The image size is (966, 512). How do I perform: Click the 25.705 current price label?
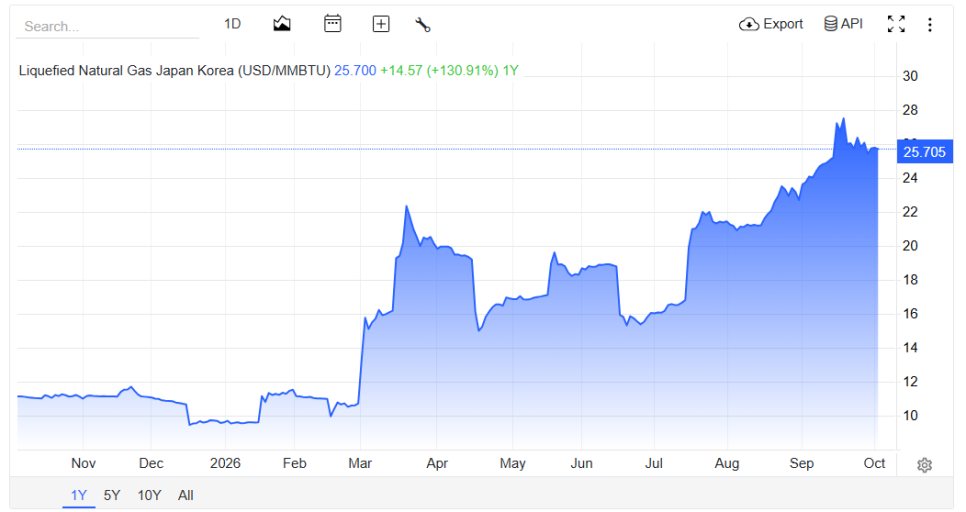(924, 152)
